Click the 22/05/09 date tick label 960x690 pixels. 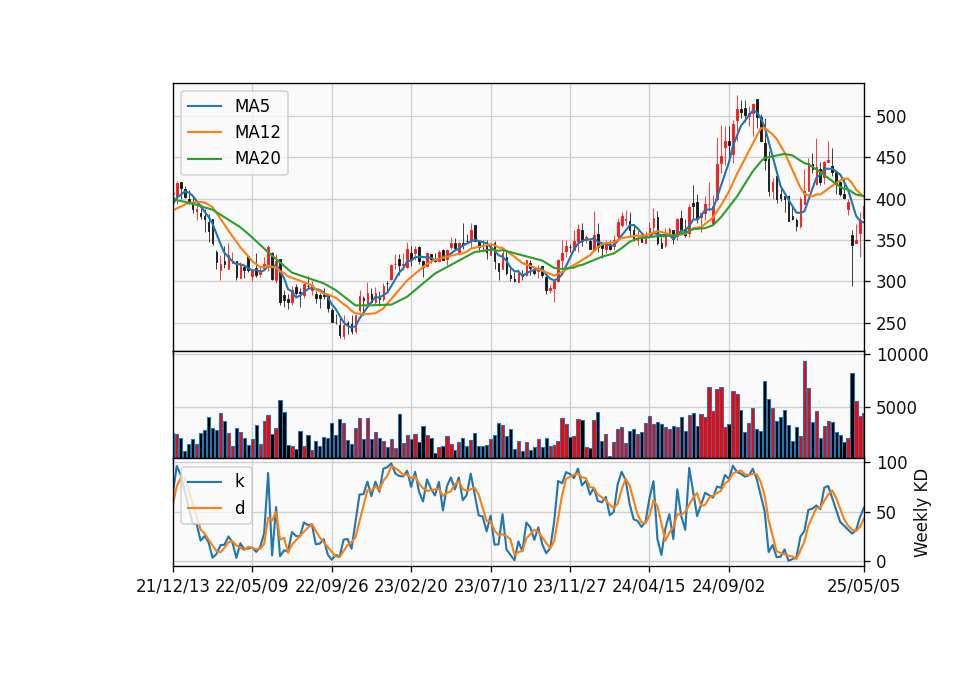(252, 586)
